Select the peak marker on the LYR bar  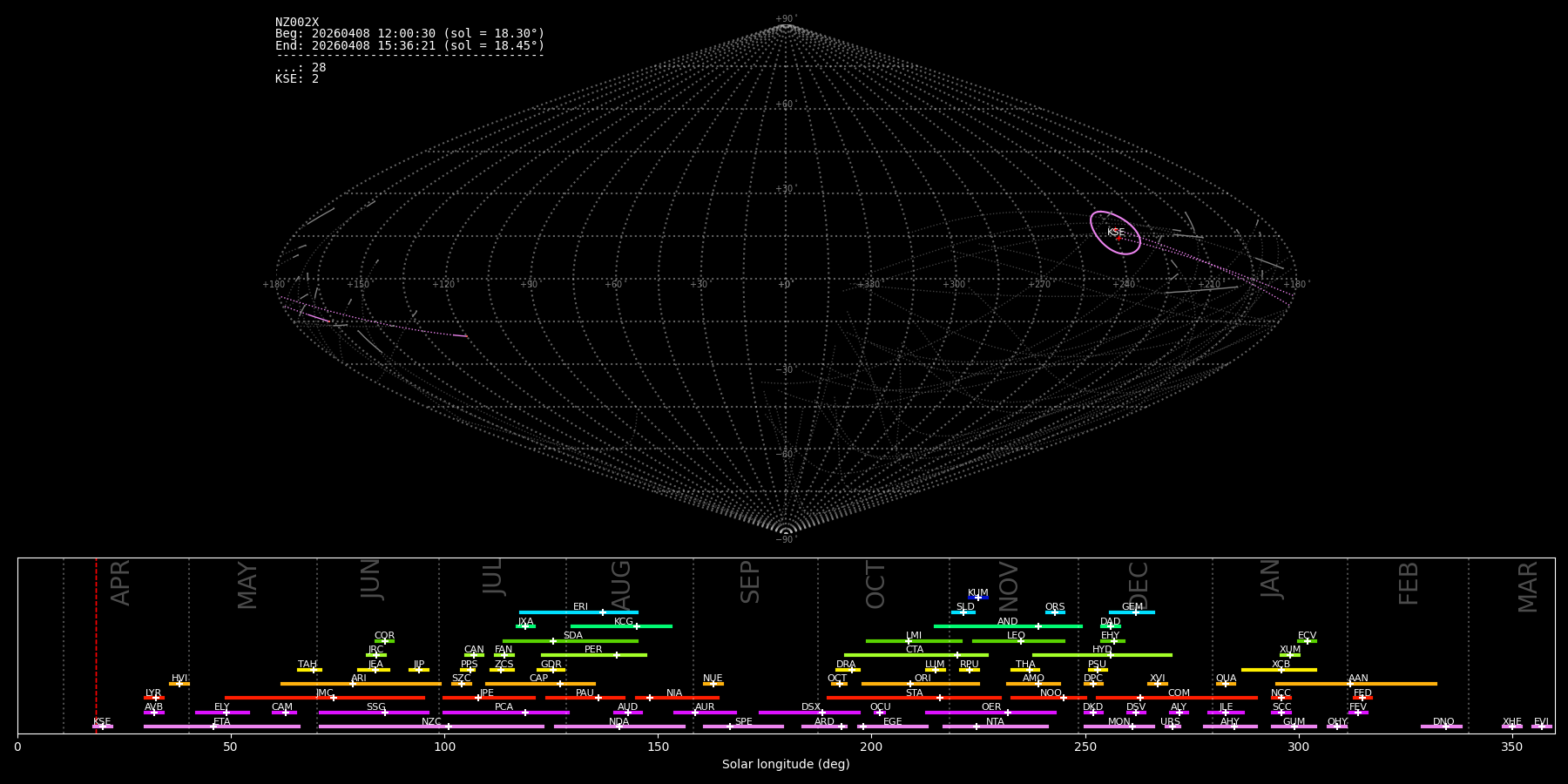click(155, 698)
